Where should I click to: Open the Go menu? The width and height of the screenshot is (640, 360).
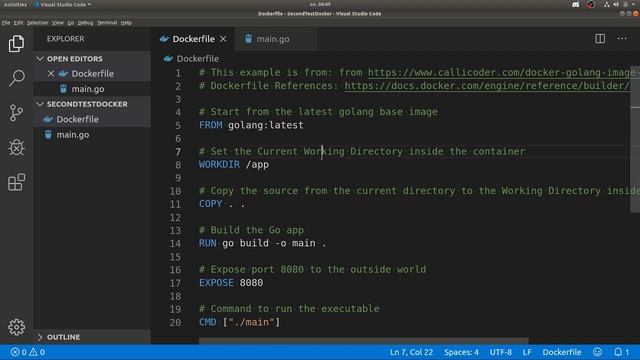71,23
